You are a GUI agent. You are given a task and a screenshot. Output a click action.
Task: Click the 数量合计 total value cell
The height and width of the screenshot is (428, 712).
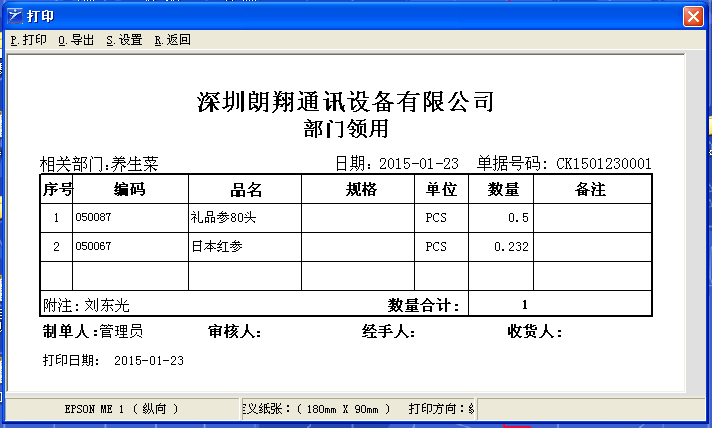pos(524,305)
